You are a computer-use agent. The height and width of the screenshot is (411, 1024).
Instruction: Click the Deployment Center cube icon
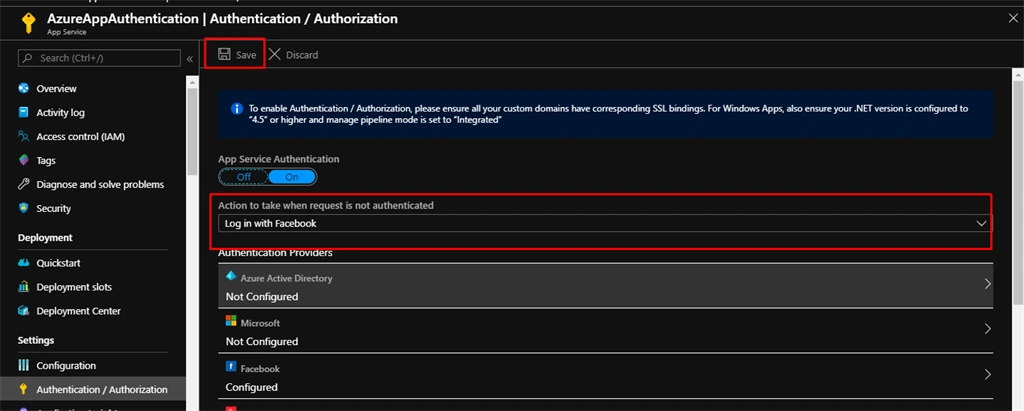click(24, 311)
